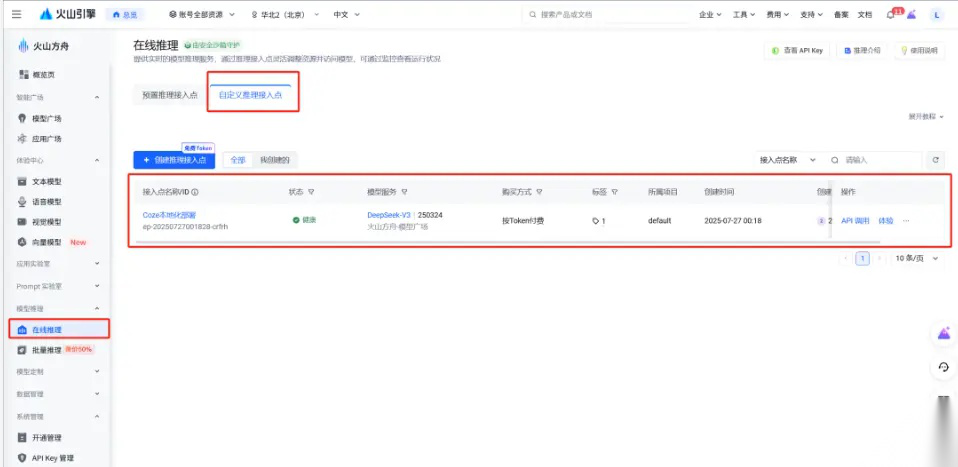Click the API 调用 action link
958x467 pixels.
tap(855, 221)
